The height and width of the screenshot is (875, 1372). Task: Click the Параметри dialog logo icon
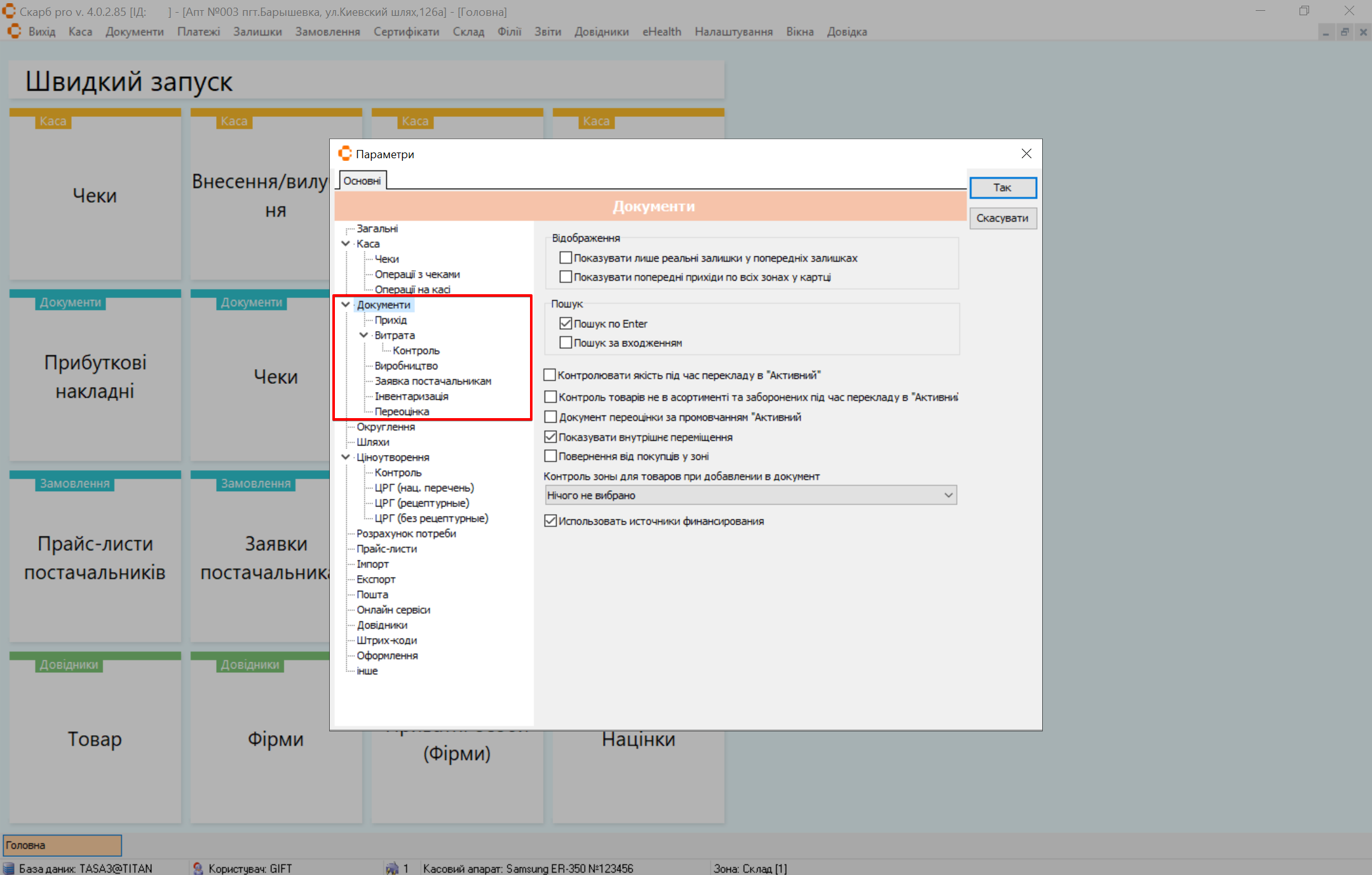point(345,154)
